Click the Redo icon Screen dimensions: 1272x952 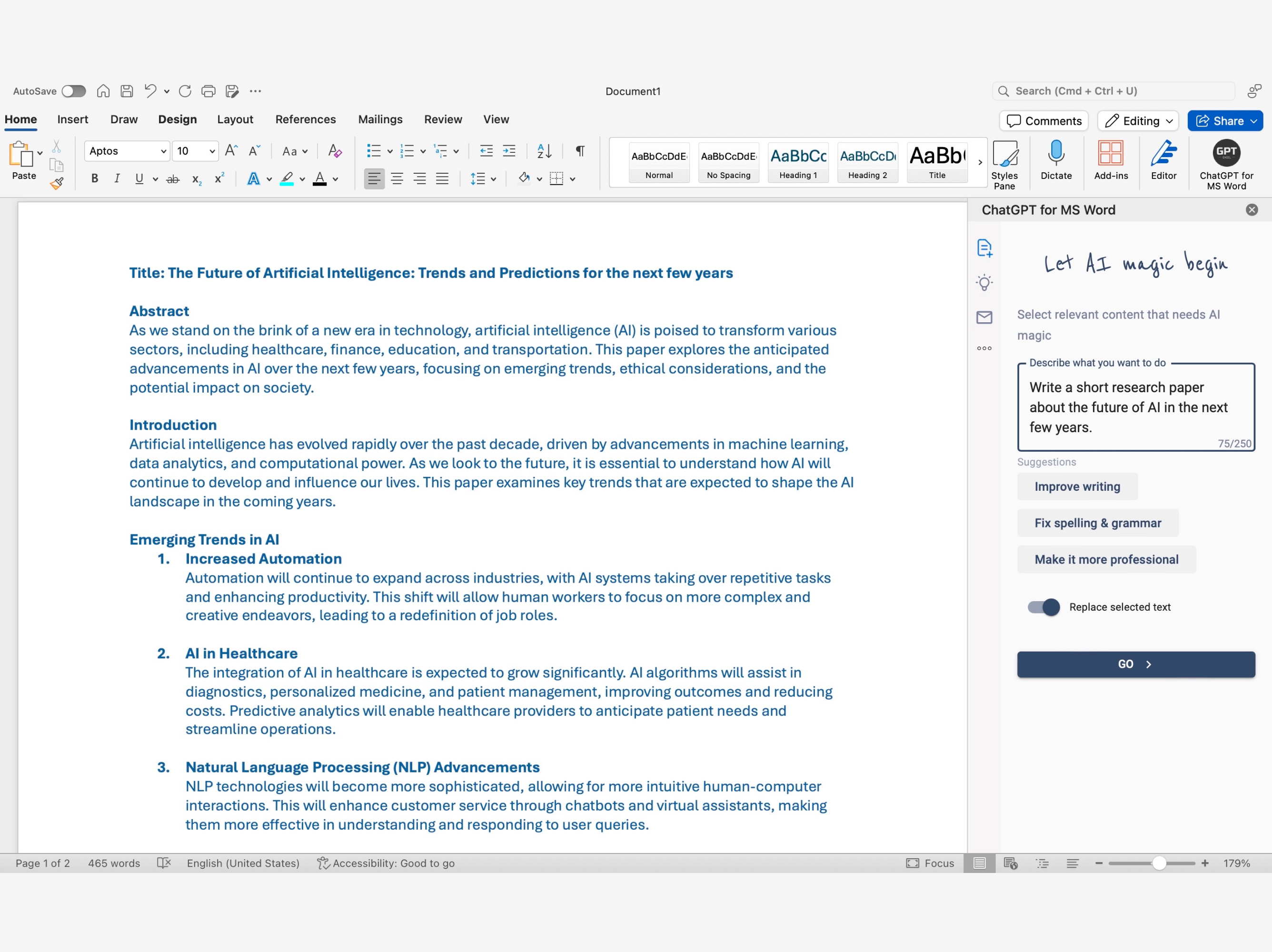[x=185, y=91]
